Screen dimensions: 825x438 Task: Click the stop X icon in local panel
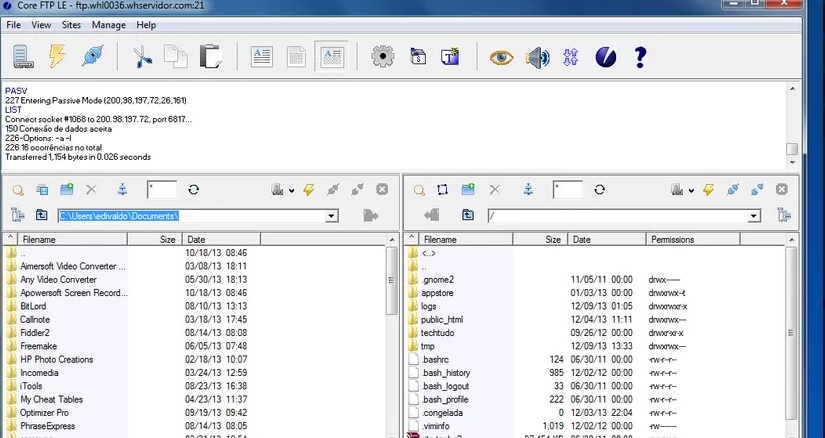[x=382, y=190]
